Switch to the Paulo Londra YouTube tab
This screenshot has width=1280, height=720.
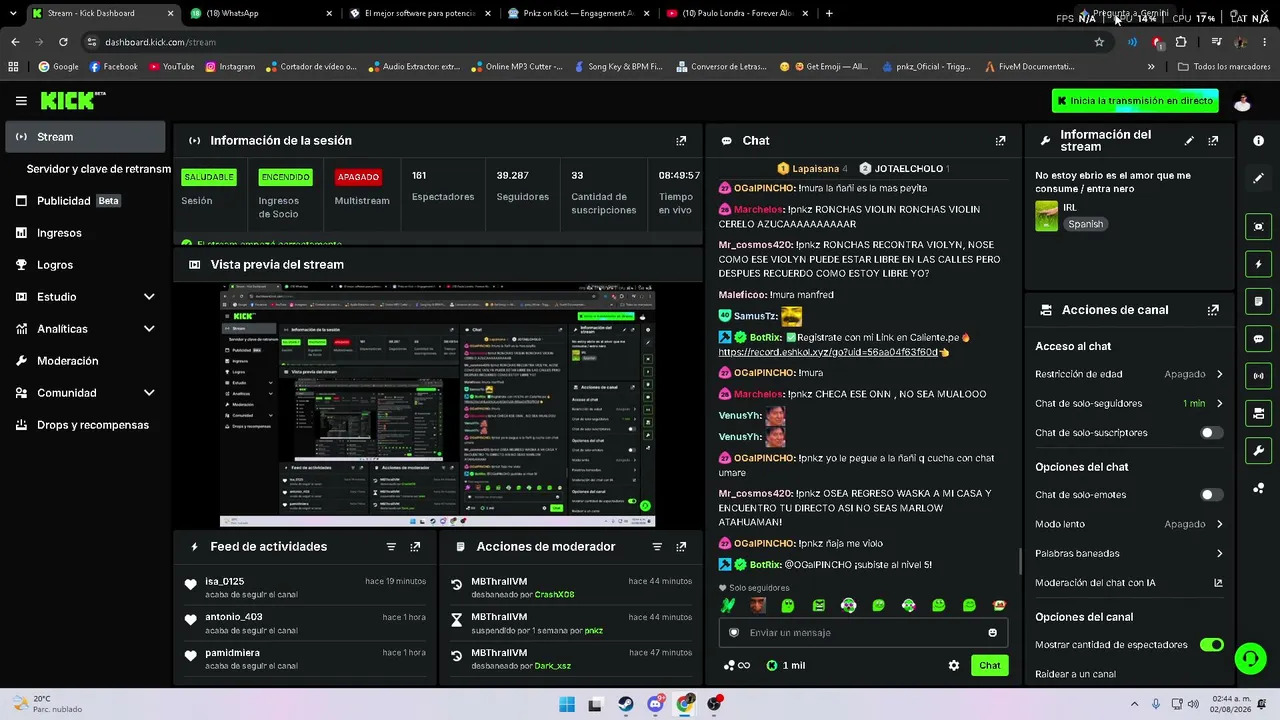[738, 13]
